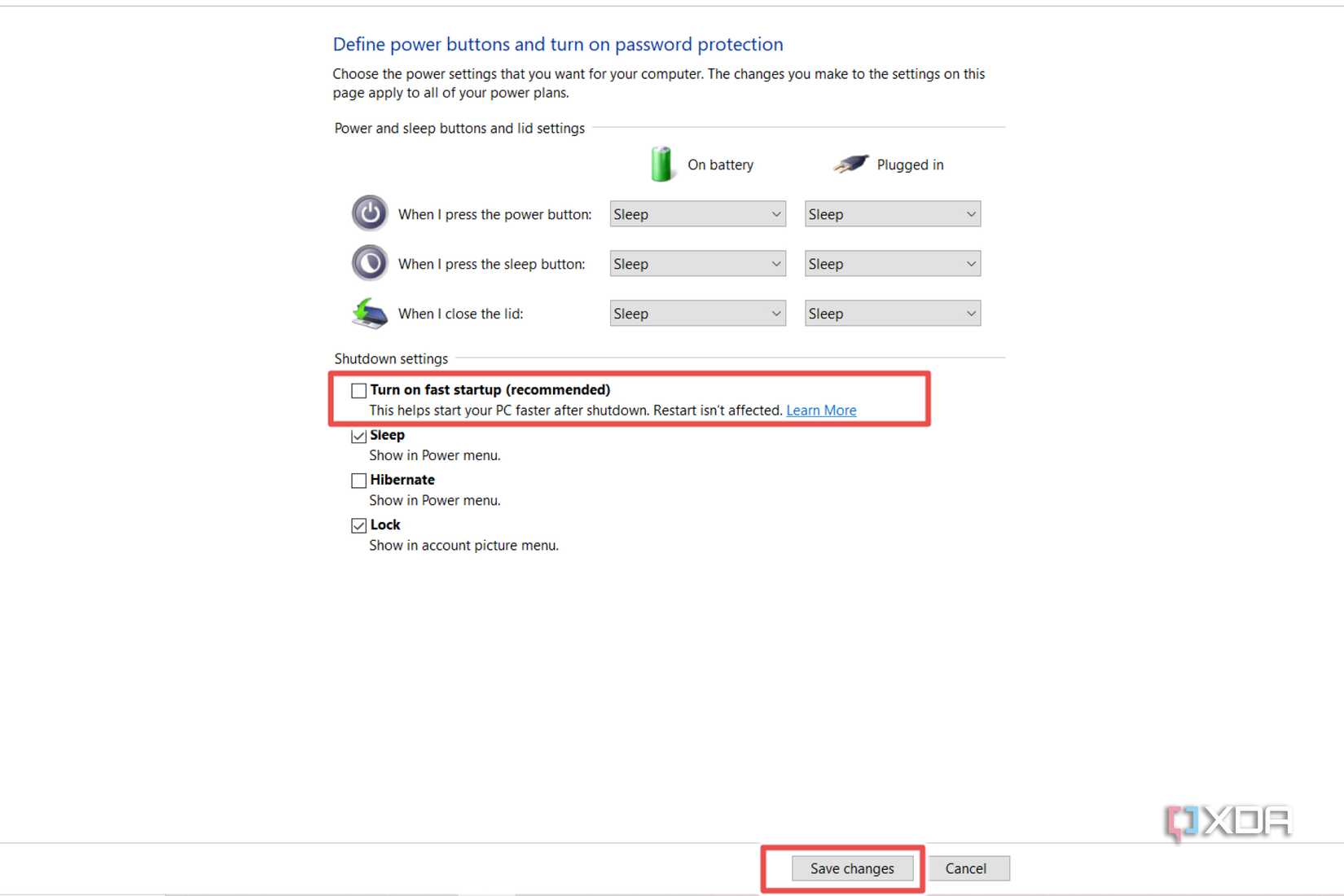Click 'When I press the power button:' label
1344x896 pixels.
click(x=494, y=214)
